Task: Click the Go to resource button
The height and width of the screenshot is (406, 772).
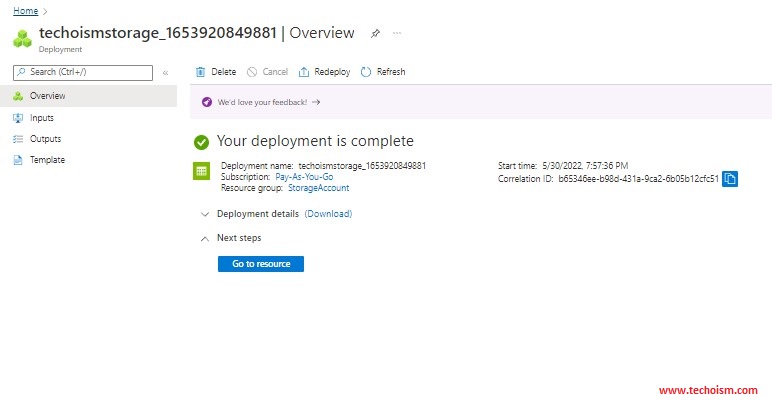Action: tap(261, 264)
